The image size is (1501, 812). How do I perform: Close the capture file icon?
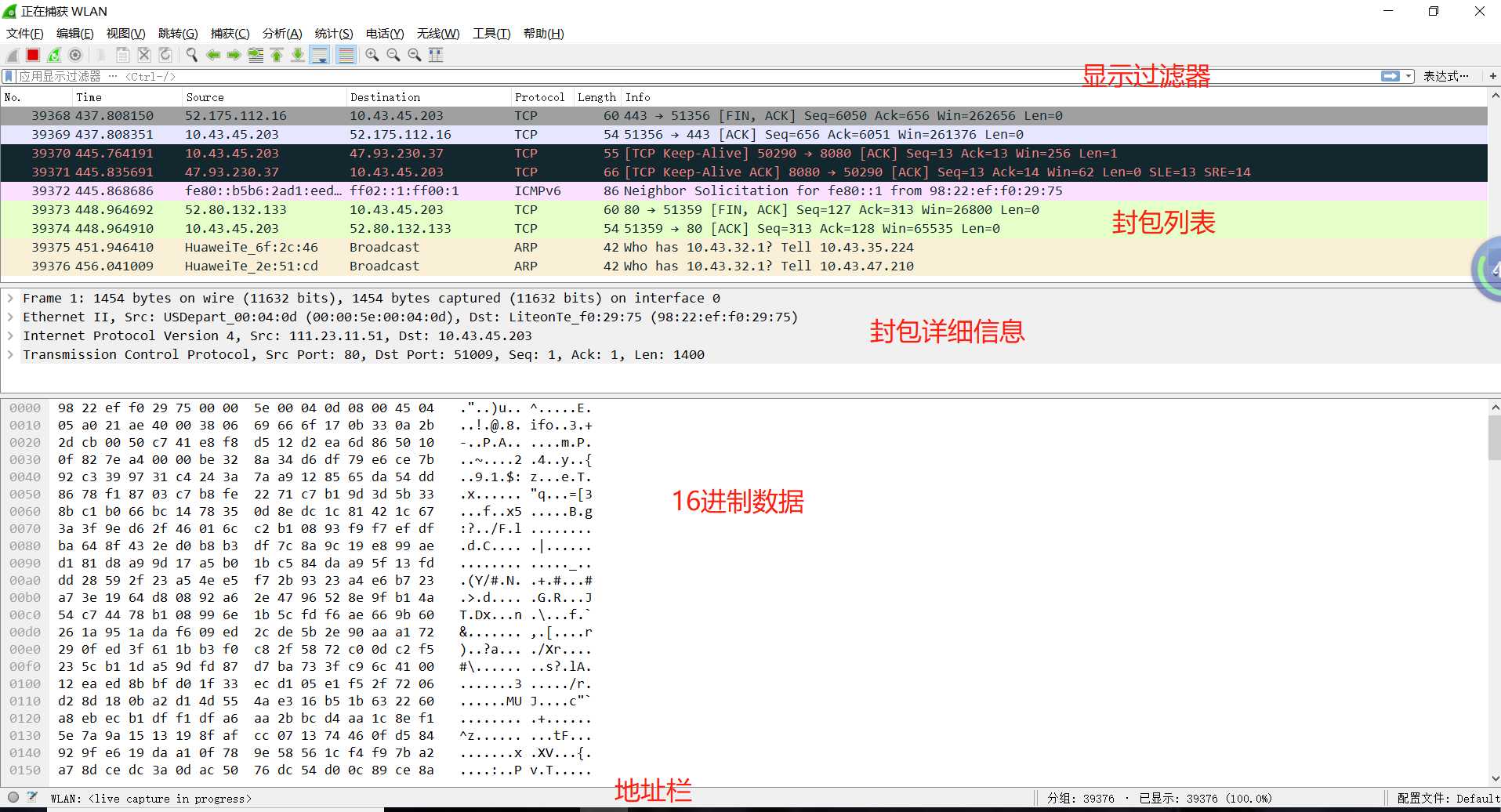[144, 55]
